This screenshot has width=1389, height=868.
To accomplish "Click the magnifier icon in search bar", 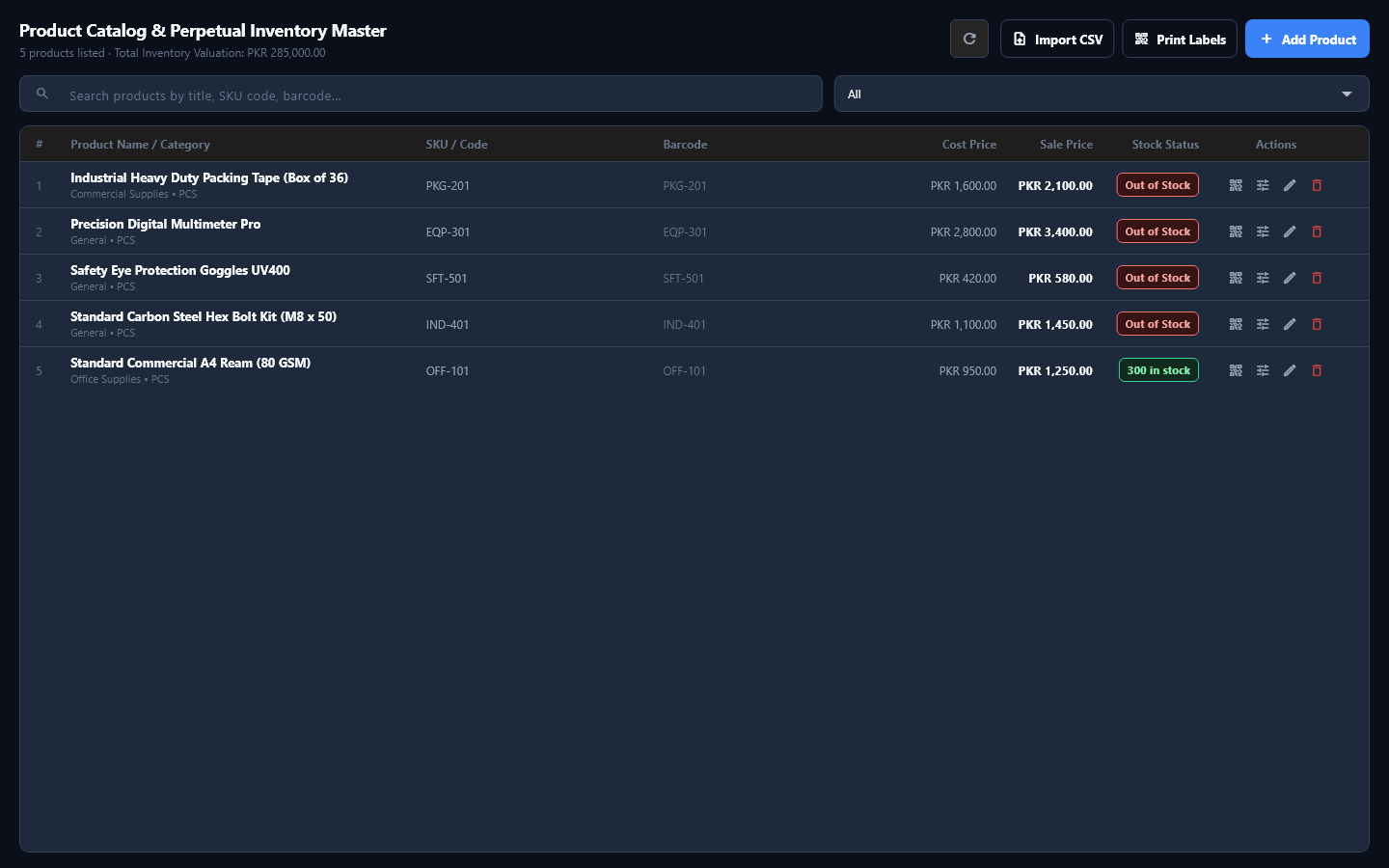I will [x=42, y=94].
